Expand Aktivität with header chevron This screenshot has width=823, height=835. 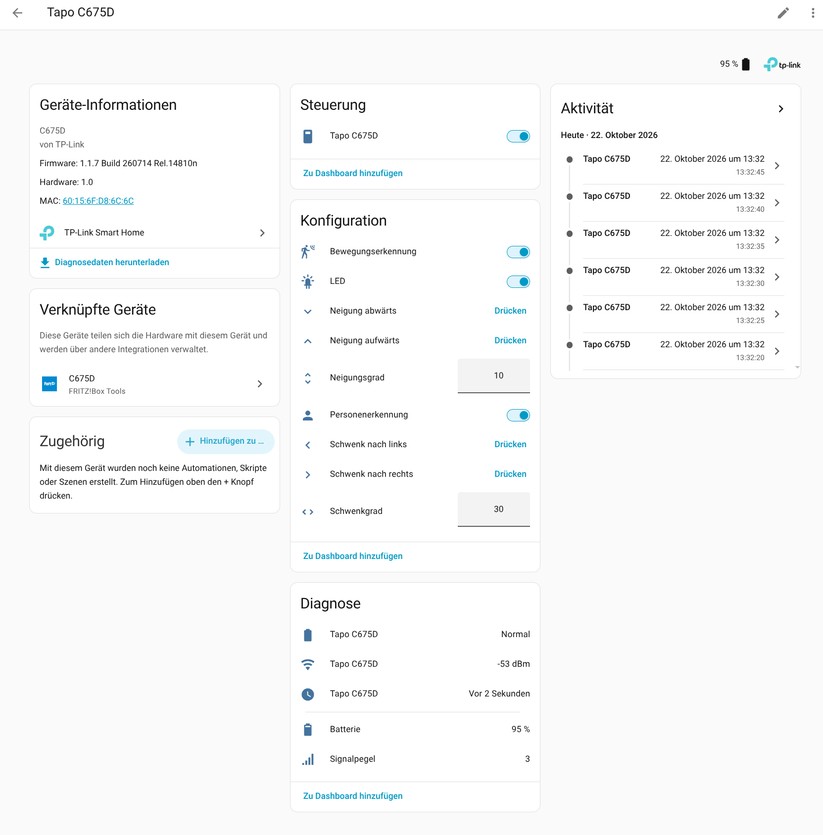(780, 109)
